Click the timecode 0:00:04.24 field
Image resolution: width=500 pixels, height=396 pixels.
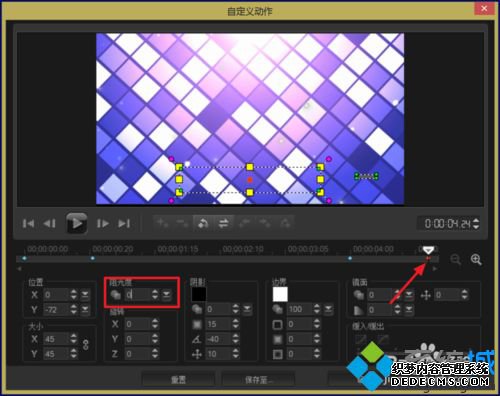click(x=448, y=223)
